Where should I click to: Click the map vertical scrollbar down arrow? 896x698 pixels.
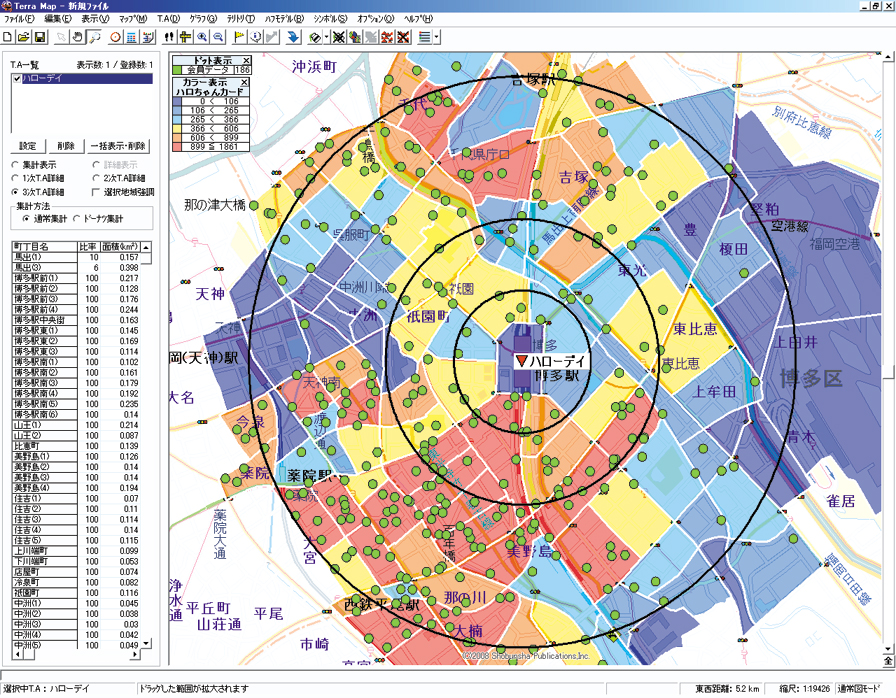(888, 649)
